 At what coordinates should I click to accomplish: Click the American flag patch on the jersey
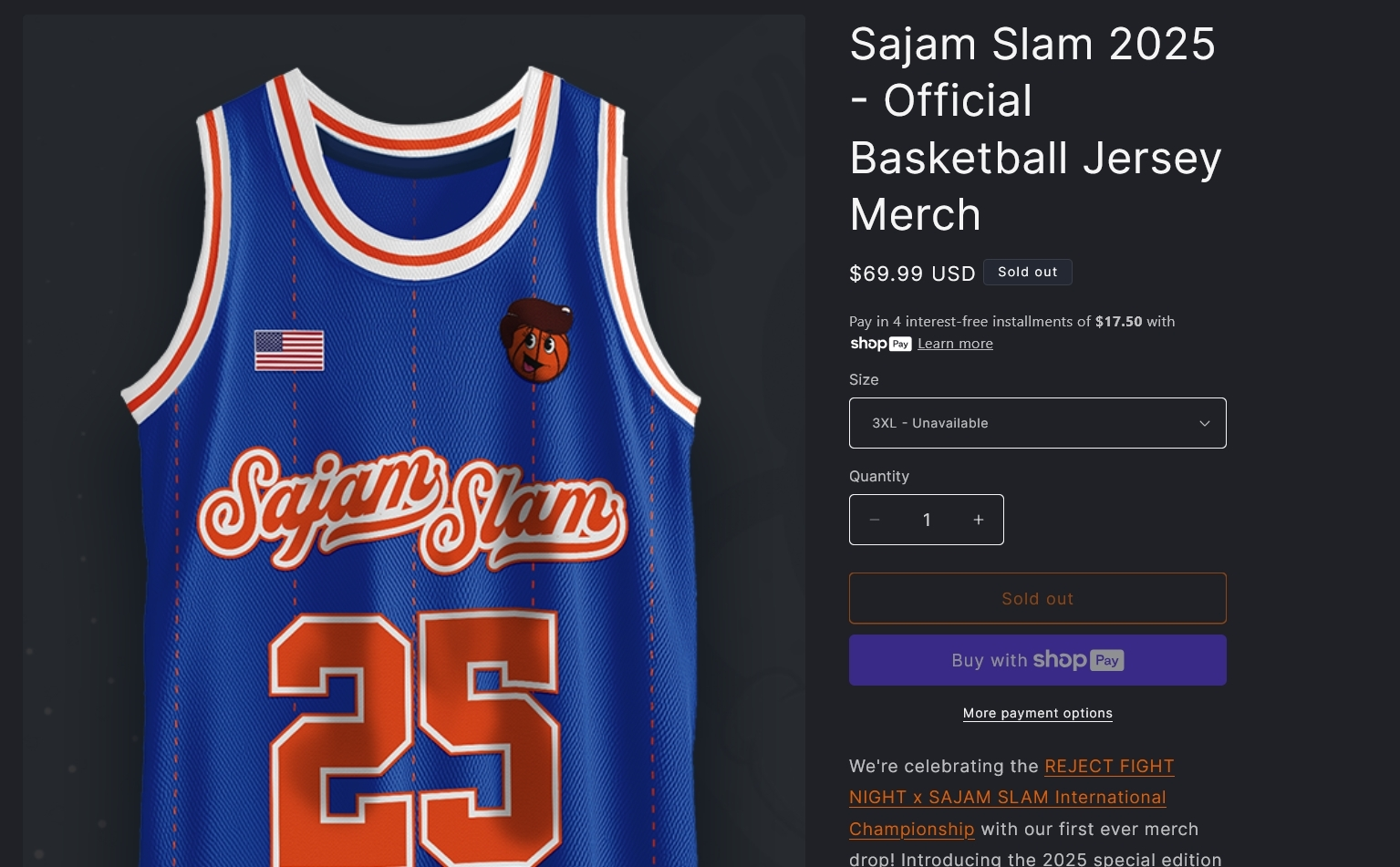(289, 351)
